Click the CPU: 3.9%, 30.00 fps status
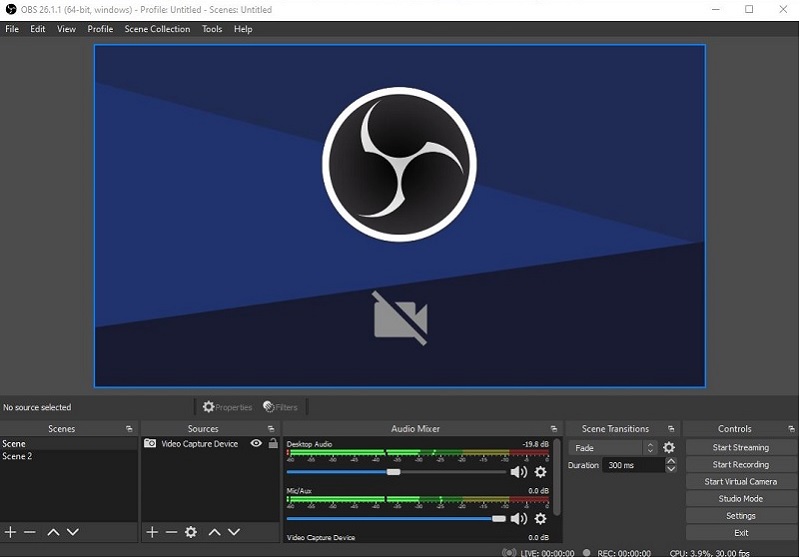800x558 pixels. (x=710, y=553)
